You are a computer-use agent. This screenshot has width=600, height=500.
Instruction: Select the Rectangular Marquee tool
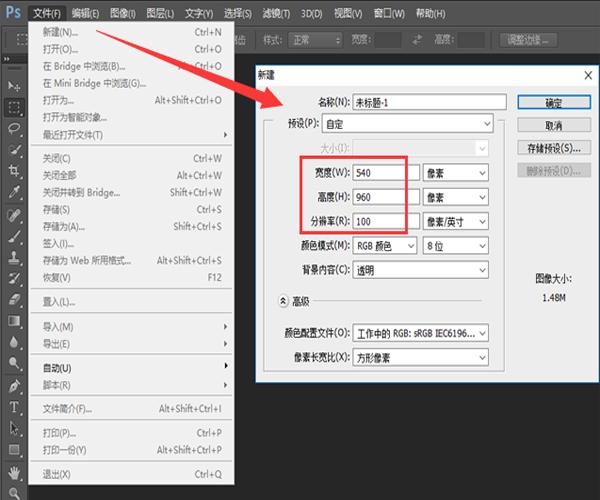(15, 107)
